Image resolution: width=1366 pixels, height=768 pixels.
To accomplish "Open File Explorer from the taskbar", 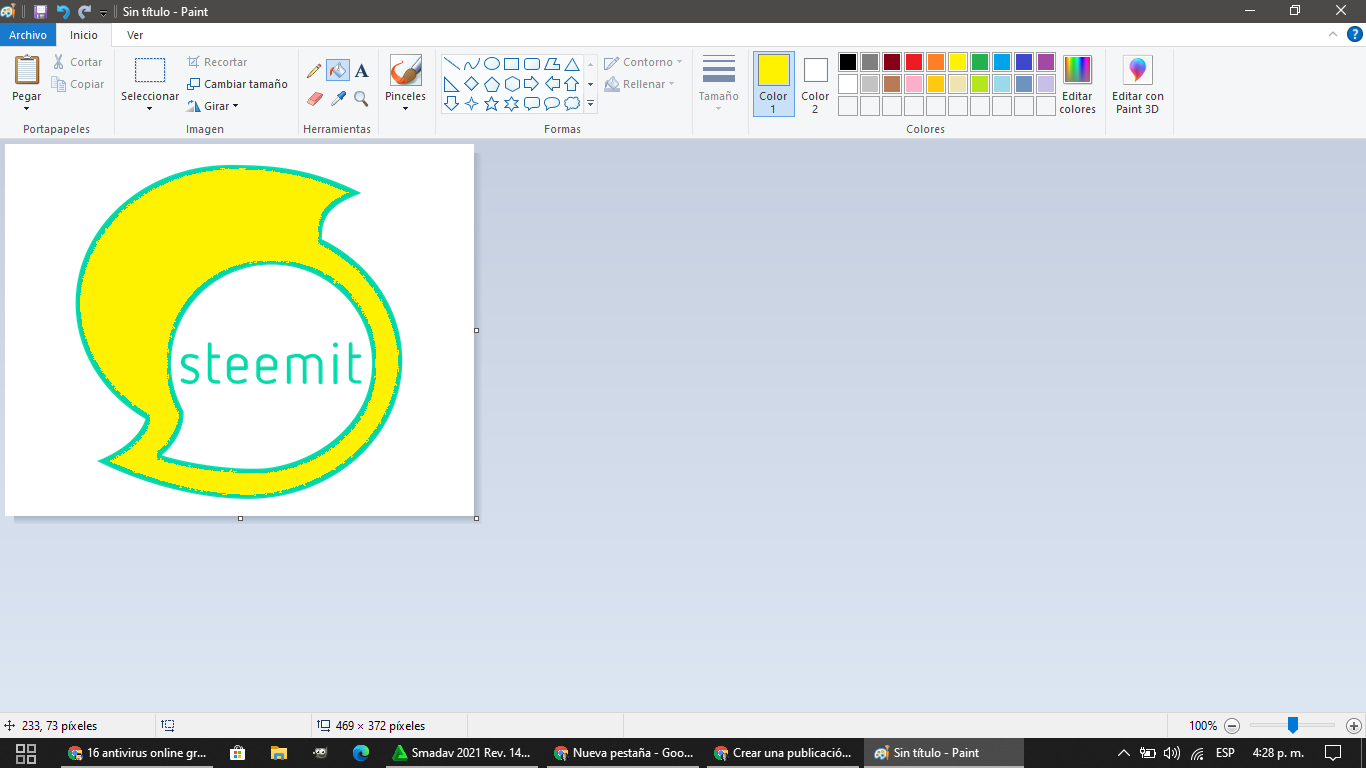I will tap(278, 753).
